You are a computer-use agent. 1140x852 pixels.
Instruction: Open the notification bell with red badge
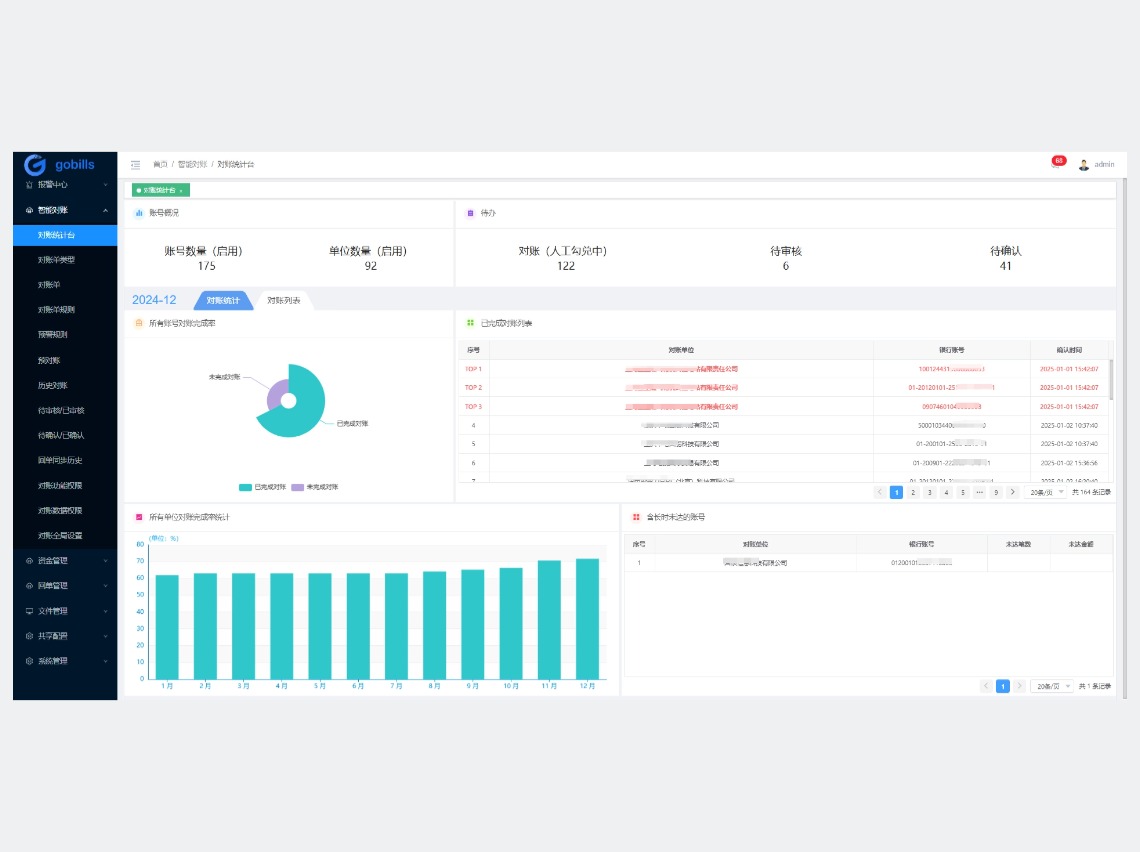[x=1056, y=164]
